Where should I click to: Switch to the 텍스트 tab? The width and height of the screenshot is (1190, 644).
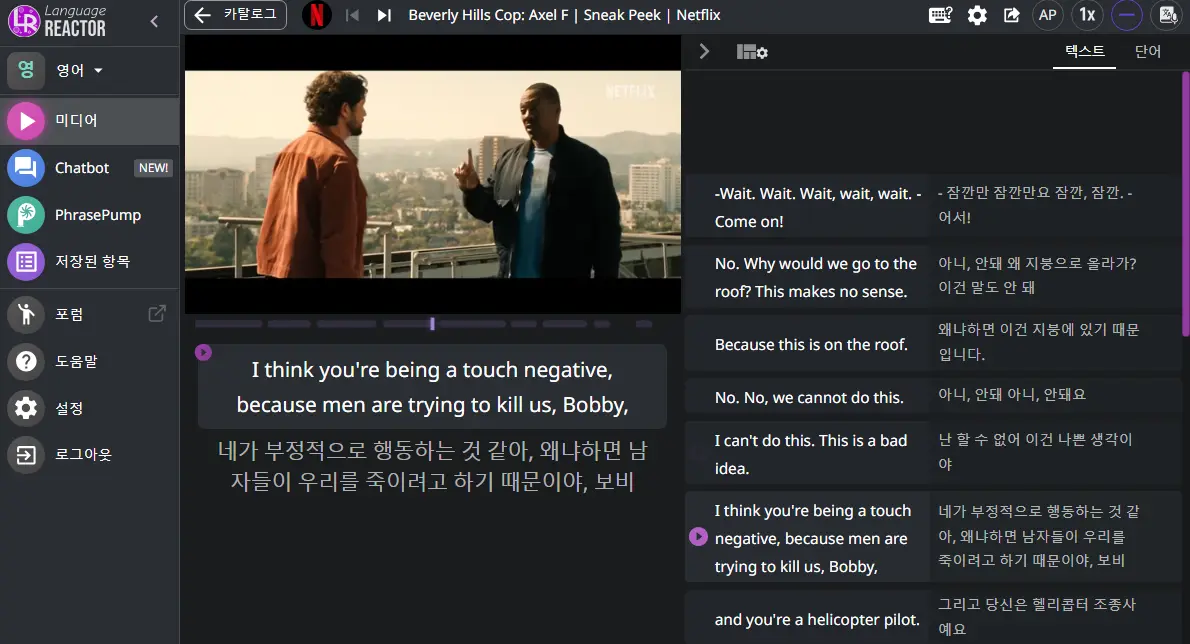[1085, 52]
